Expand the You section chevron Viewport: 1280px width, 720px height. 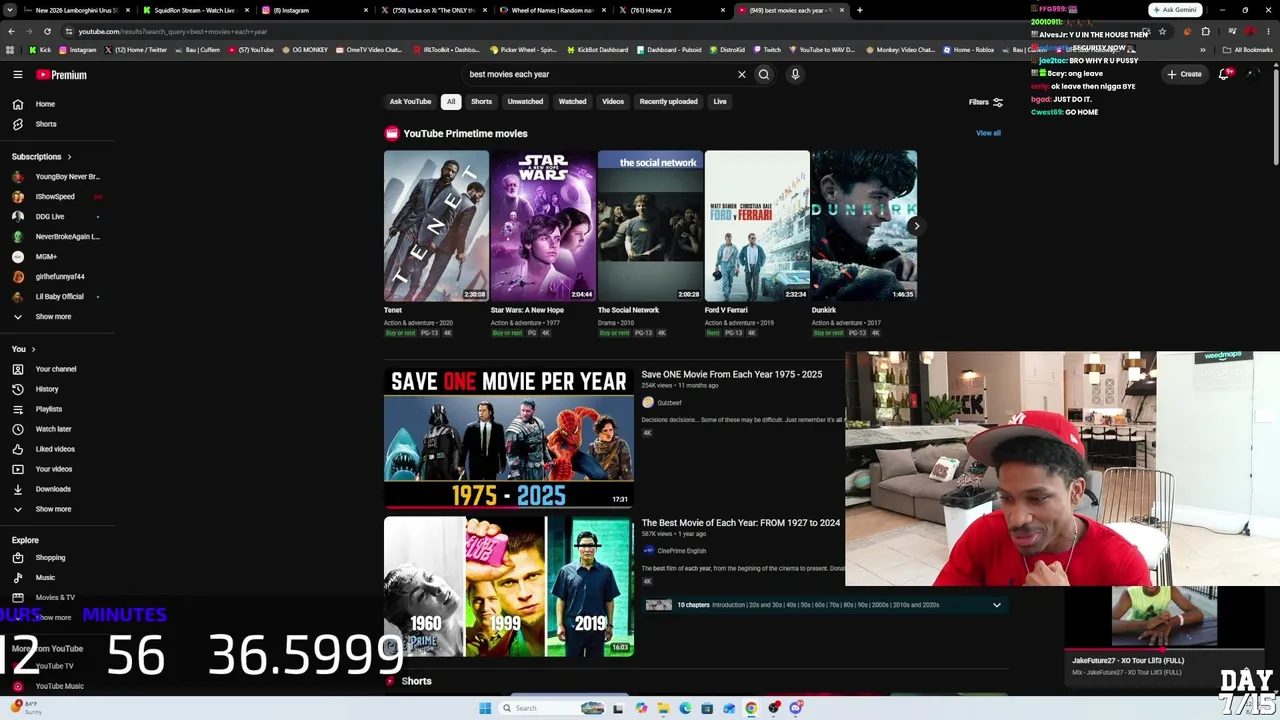33,349
